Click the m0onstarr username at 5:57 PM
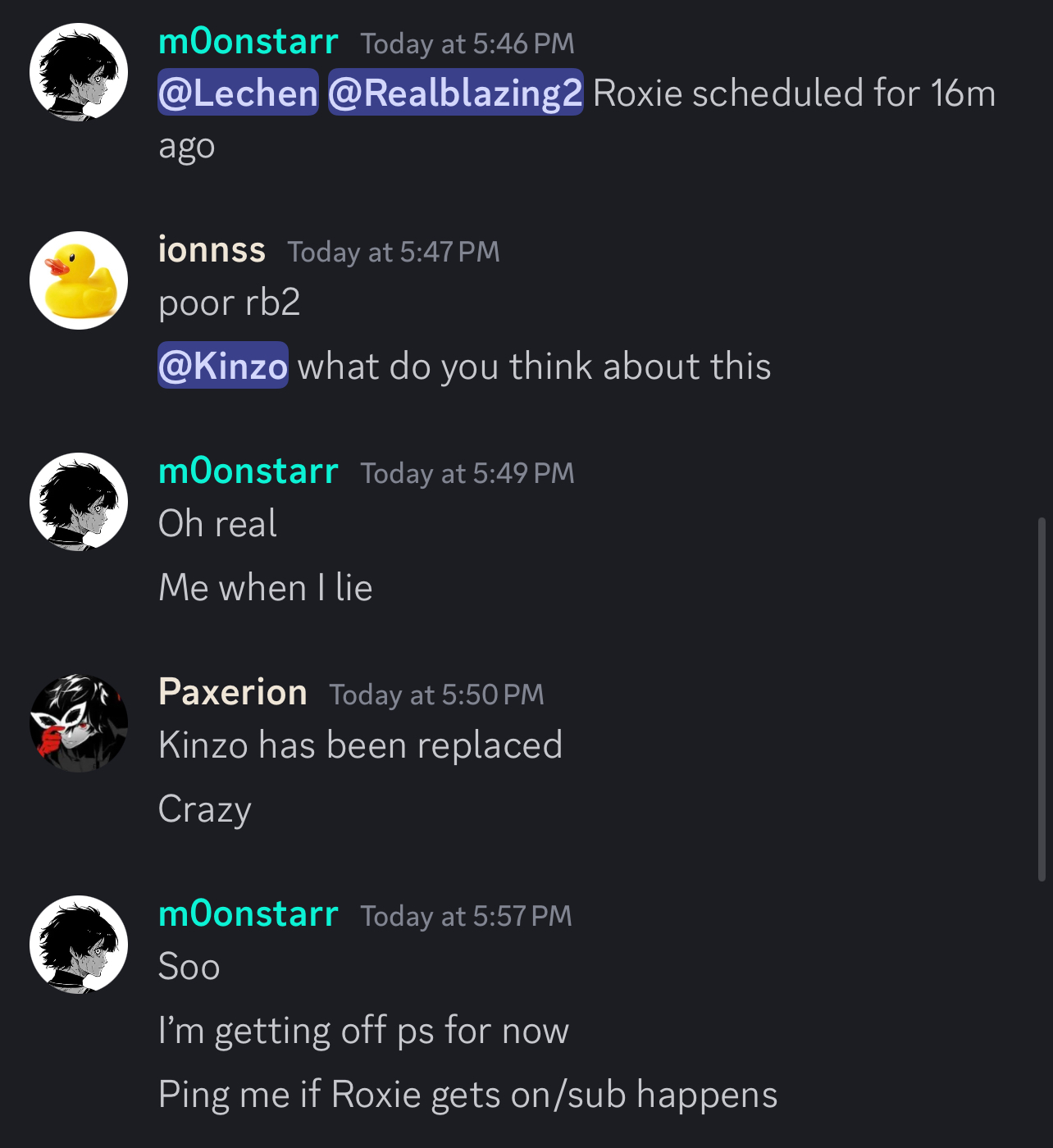Image resolution: width=1053 pixels, height=1148 pixels. pyautogui.click(x=248, y=913)
